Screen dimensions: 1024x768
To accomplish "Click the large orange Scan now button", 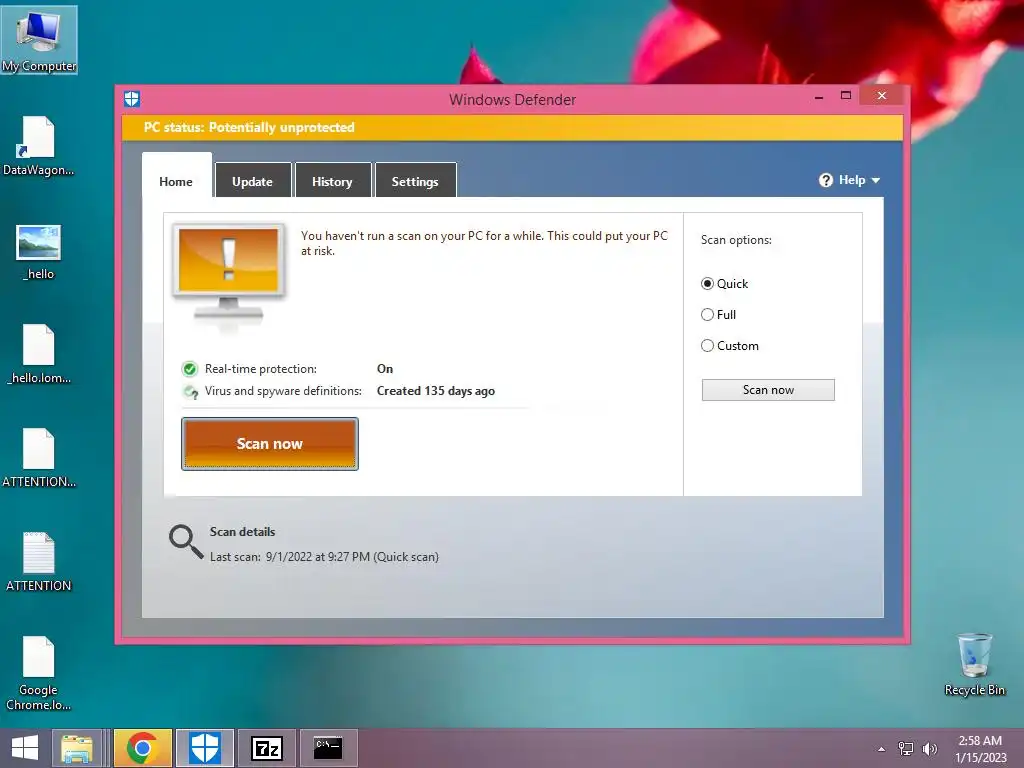I will coord(270,444).
